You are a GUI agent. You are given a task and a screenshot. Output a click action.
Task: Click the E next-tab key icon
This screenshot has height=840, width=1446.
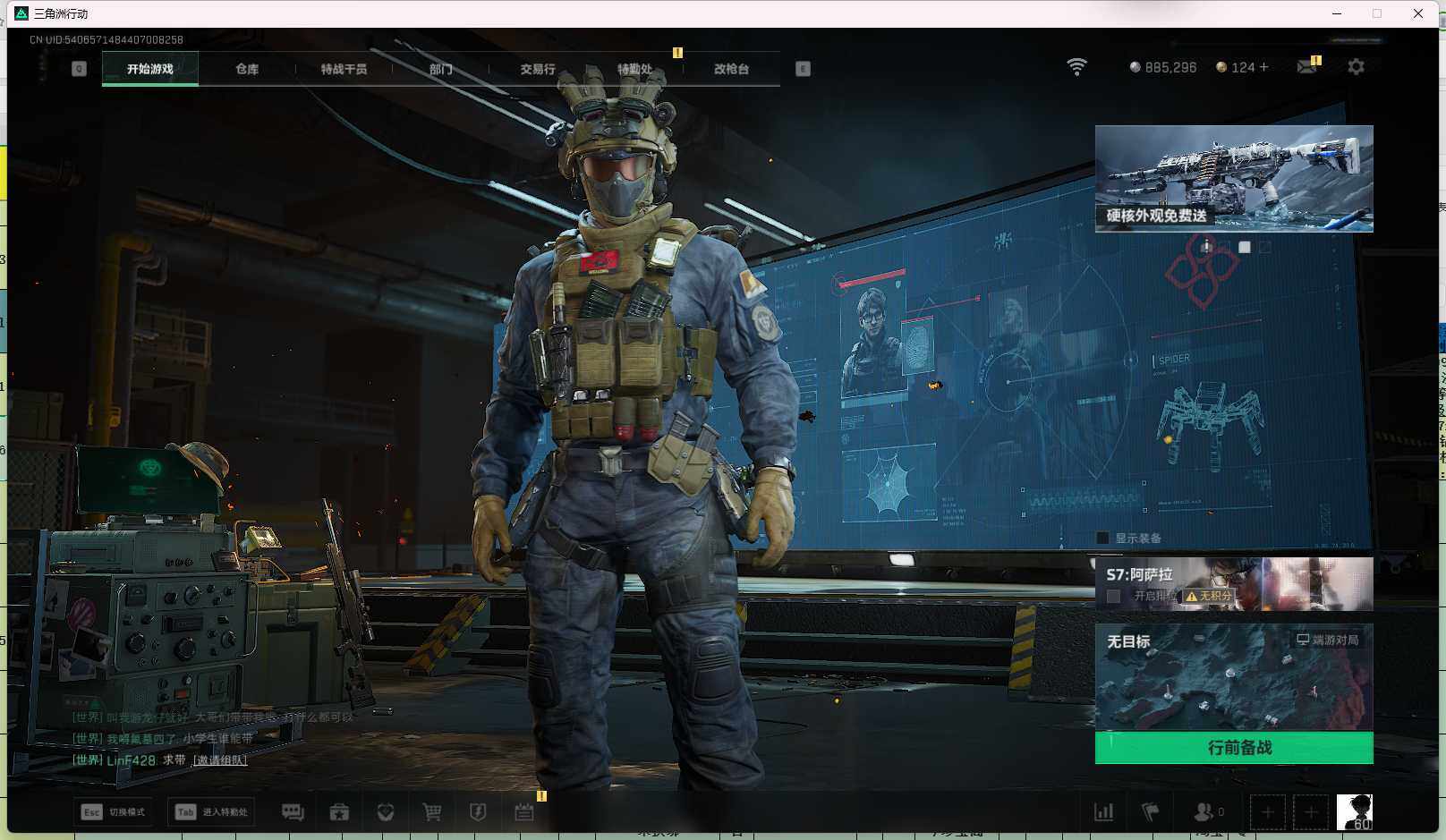(803, 69)
